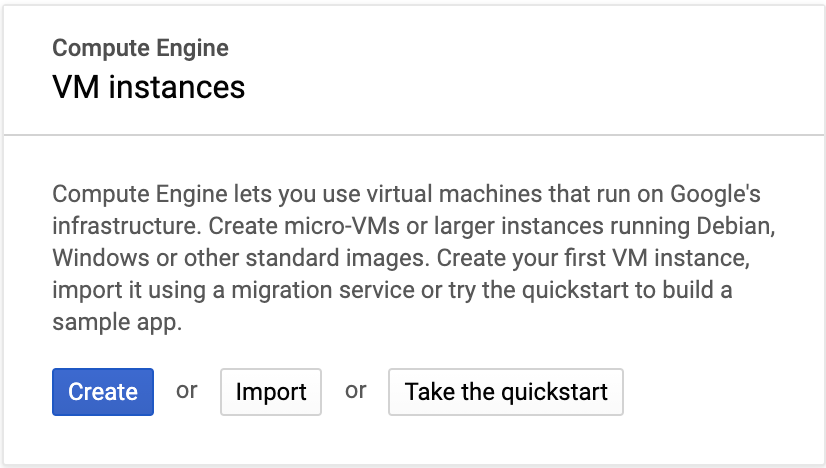
Task: Start the Take the quickstart option
Action: tap(506, 392)
